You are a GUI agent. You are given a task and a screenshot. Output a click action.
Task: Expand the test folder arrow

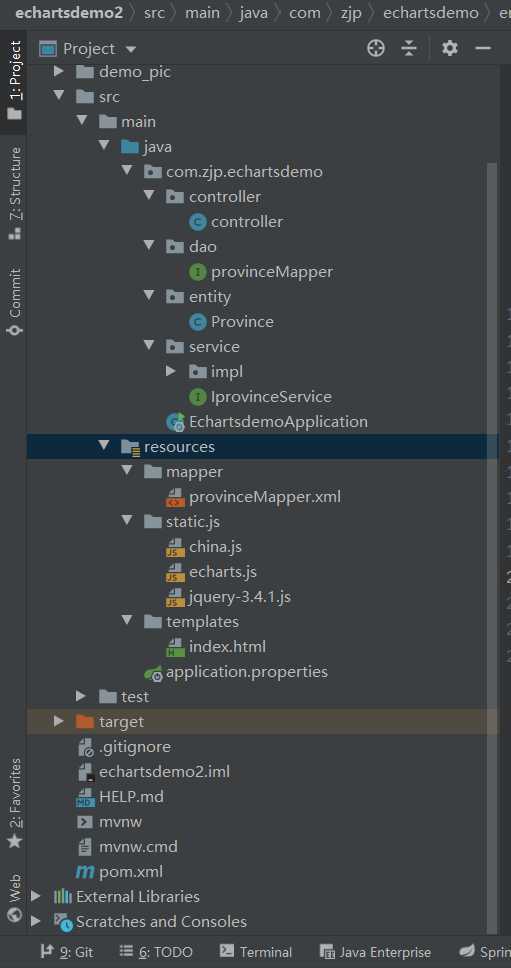[81, 696]
